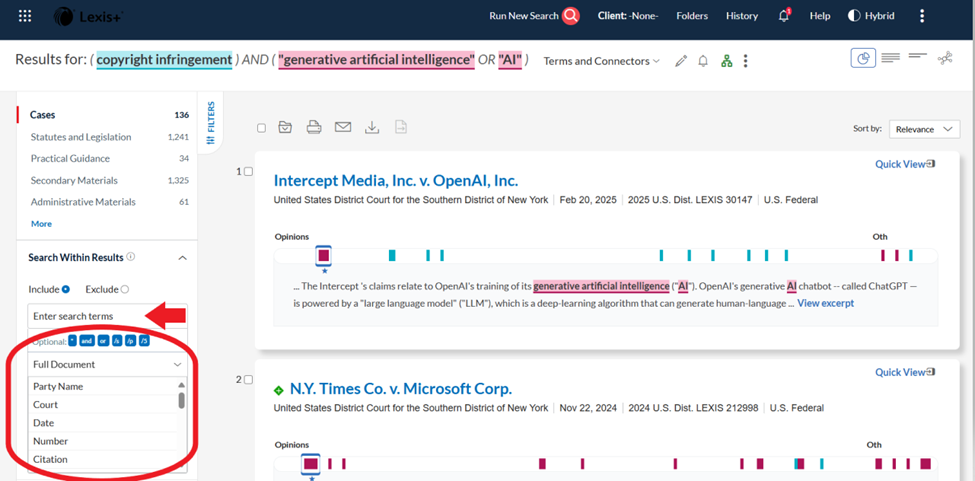Screen dimensions: 975x481
Task: Check the box for result 2 N.Y. Times
Action: pyautogui.click(x=248, y=380)
